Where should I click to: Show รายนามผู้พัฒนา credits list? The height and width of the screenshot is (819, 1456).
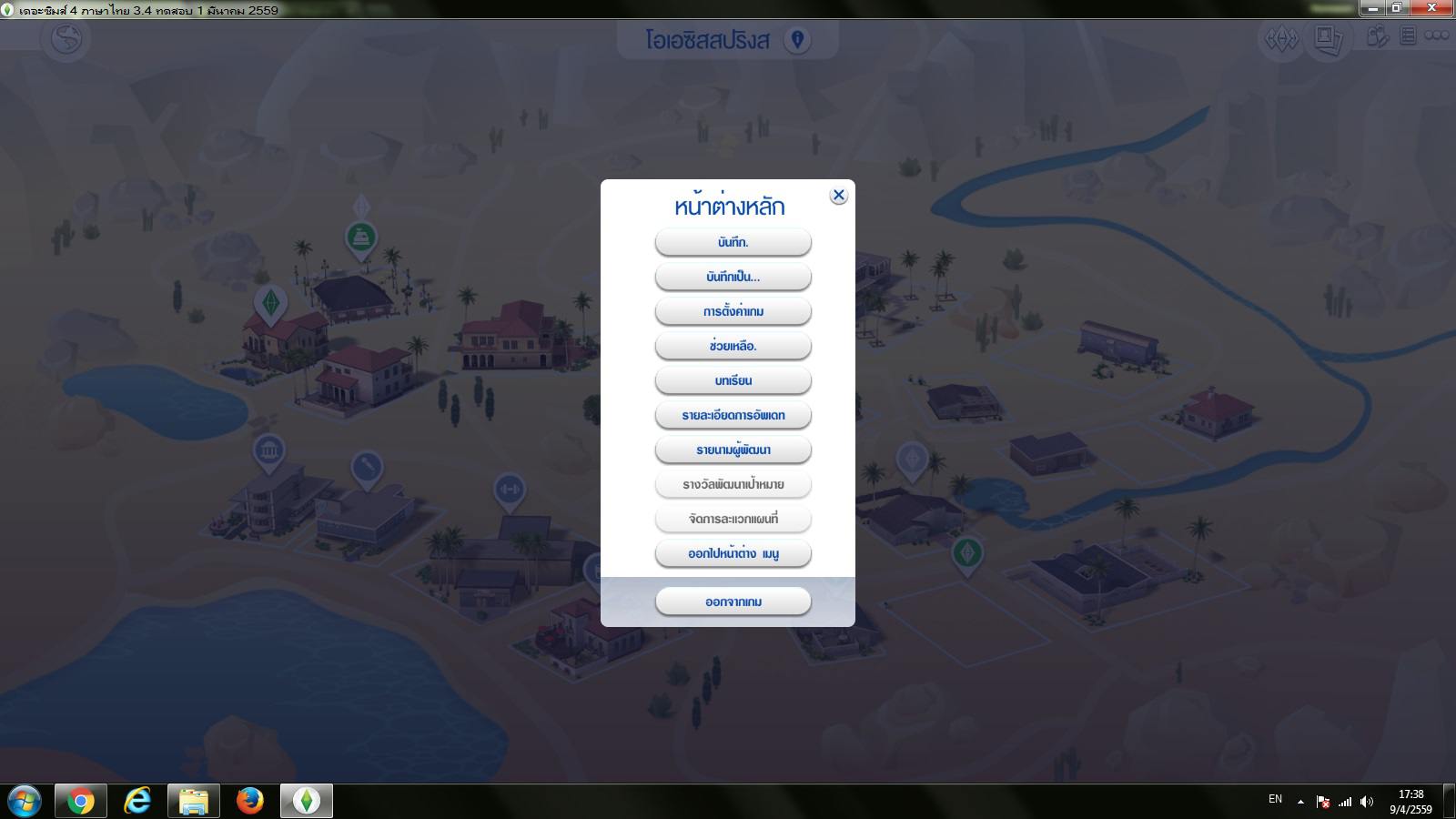click(x=733, y=450)
